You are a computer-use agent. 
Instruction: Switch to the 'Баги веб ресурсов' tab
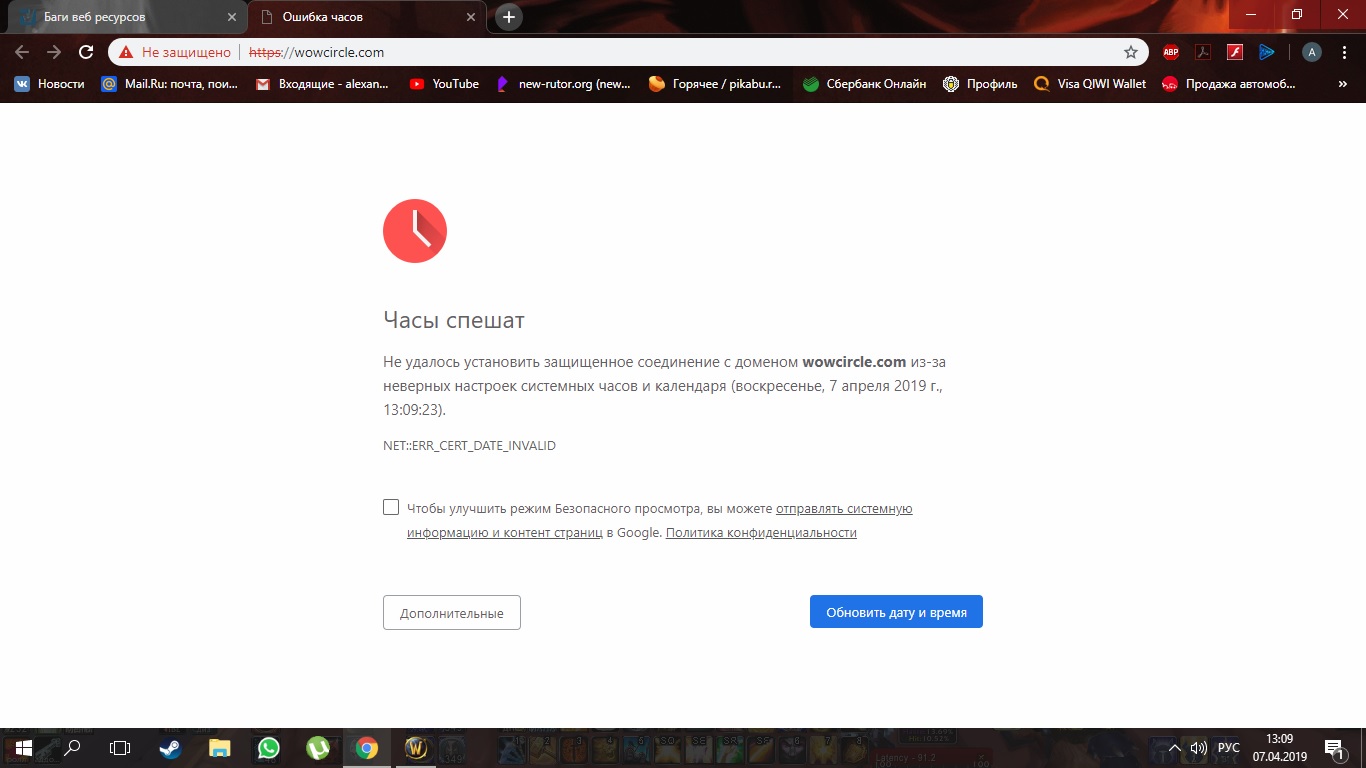point(125,17)
